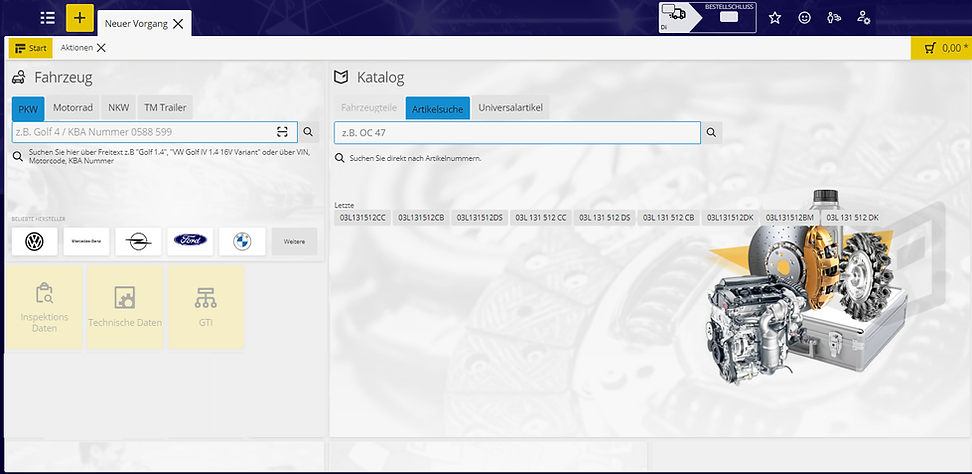Screen dimensions: 972x474
Task: Close the Neuer Vorgang tab
Action: (178, 23)
